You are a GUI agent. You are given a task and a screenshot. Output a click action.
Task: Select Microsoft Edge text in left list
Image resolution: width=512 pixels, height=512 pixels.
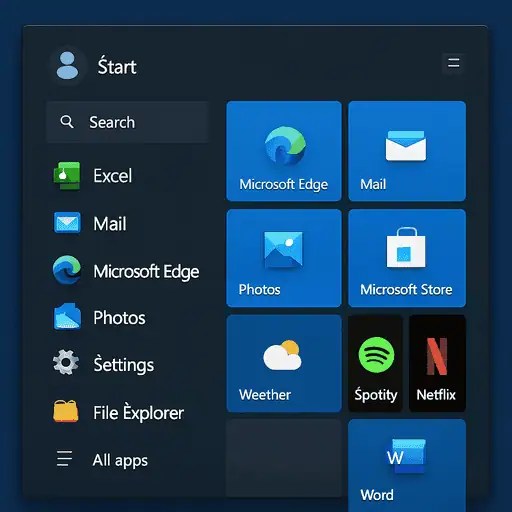(146, 272)
